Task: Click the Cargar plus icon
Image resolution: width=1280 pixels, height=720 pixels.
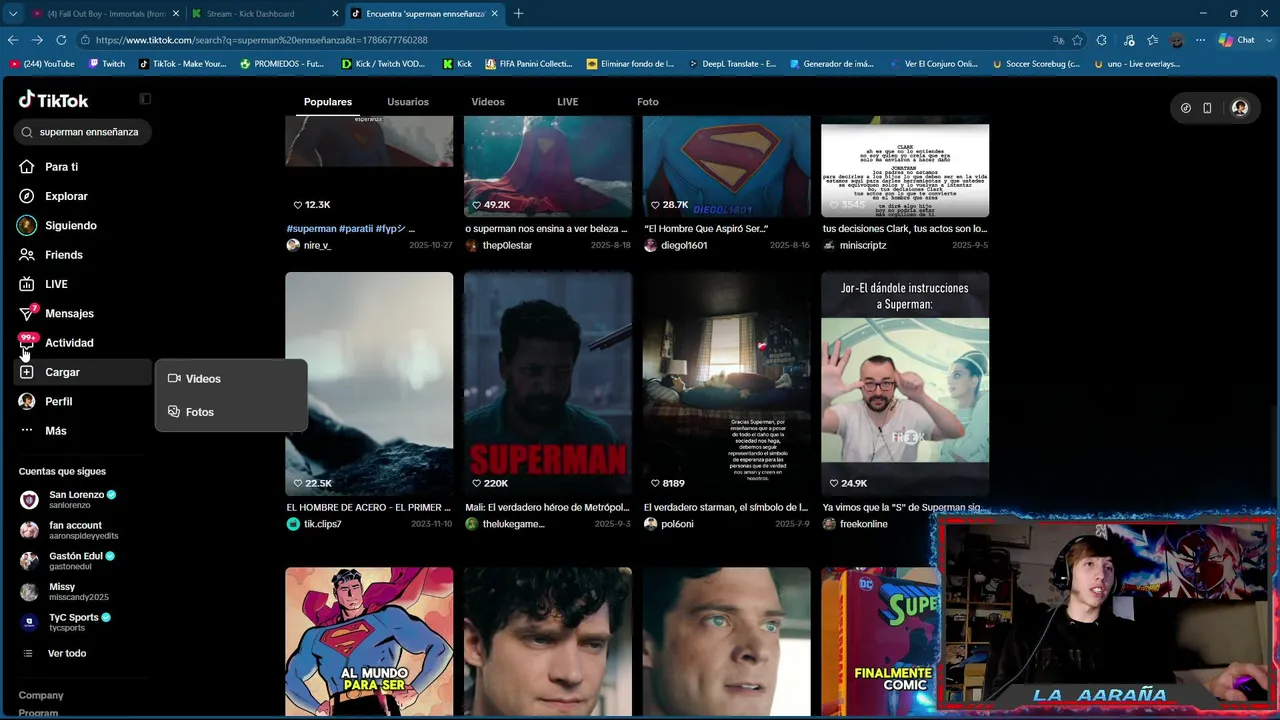Action: (x=27, y=372)
